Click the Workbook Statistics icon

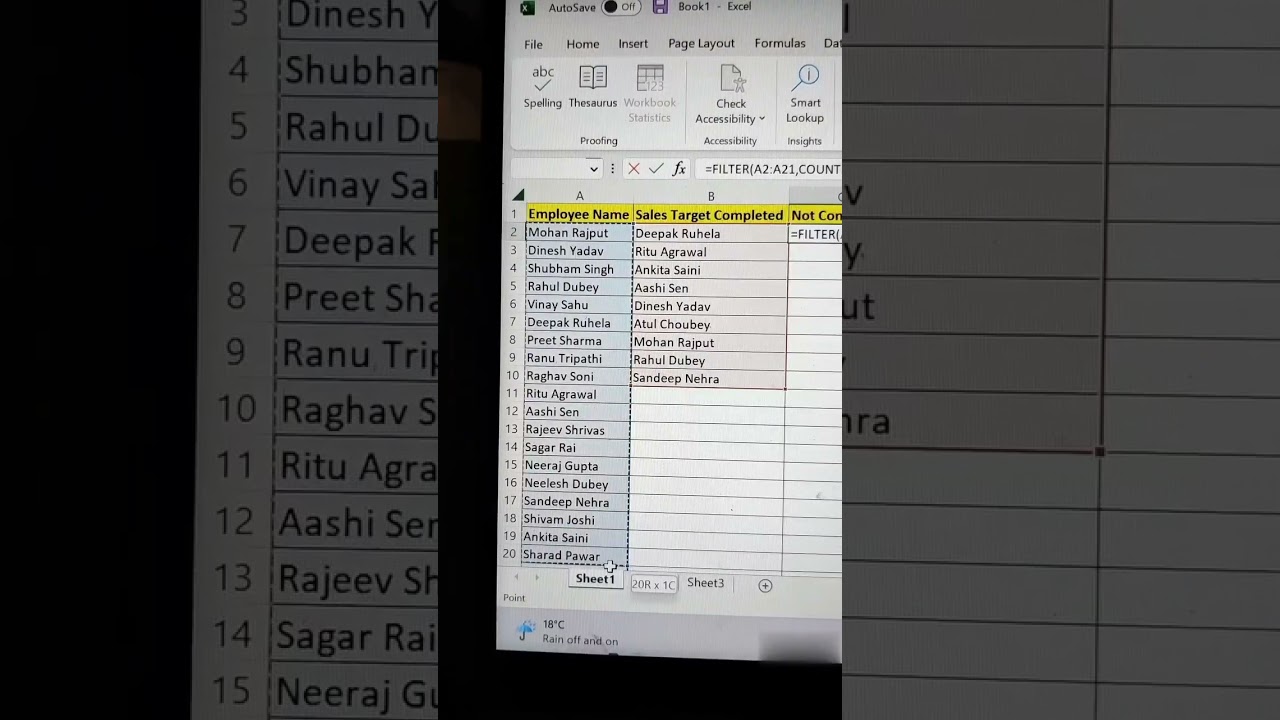pyautogui.click(x=650, y=79)
